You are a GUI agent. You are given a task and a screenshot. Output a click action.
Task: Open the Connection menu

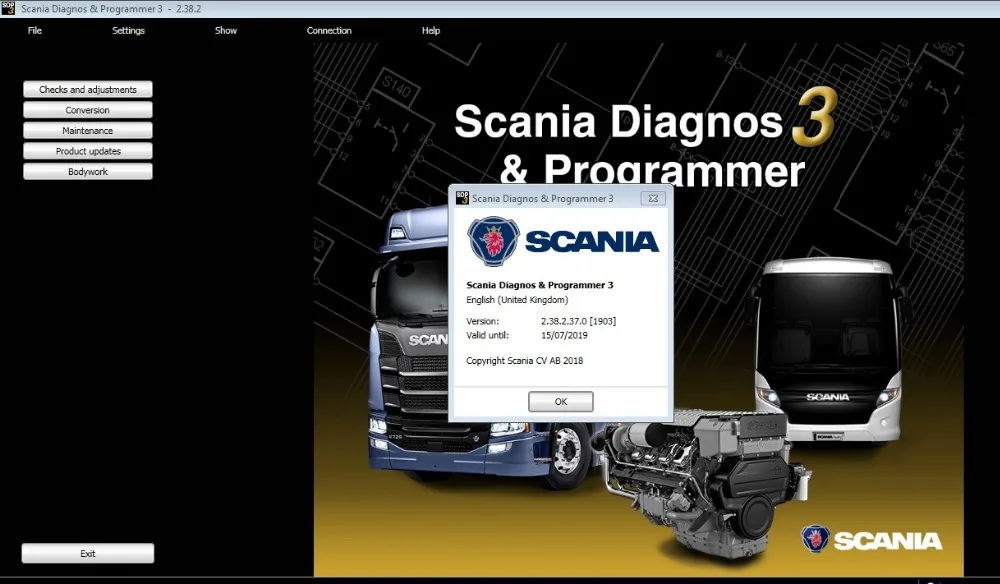(x=329, y=31)
